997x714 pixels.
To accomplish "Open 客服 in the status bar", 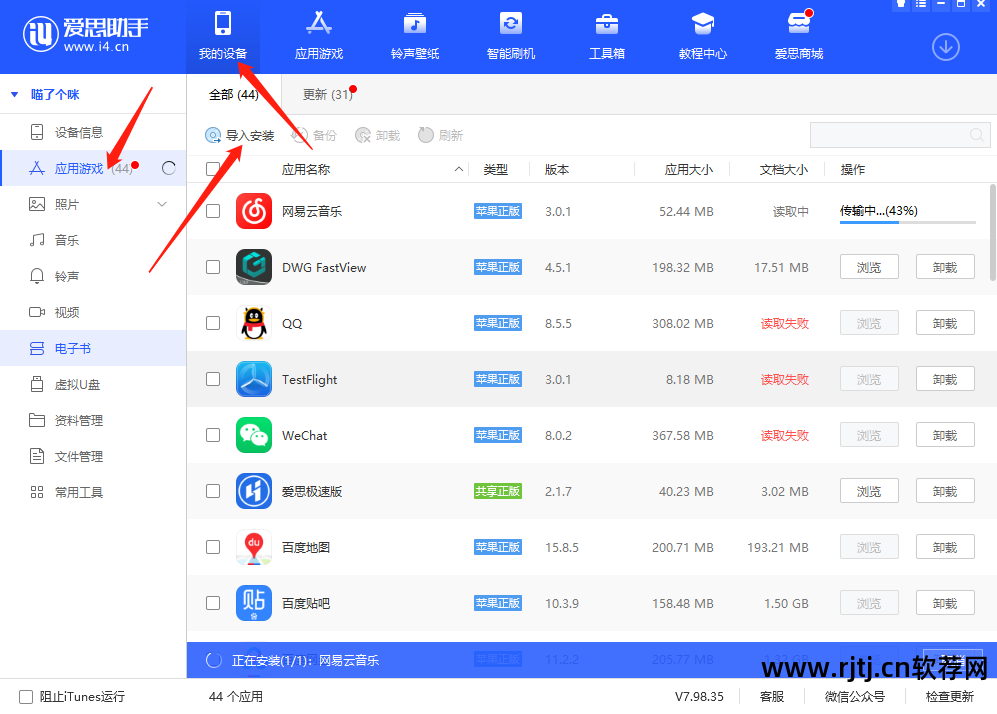I will 772,697.
